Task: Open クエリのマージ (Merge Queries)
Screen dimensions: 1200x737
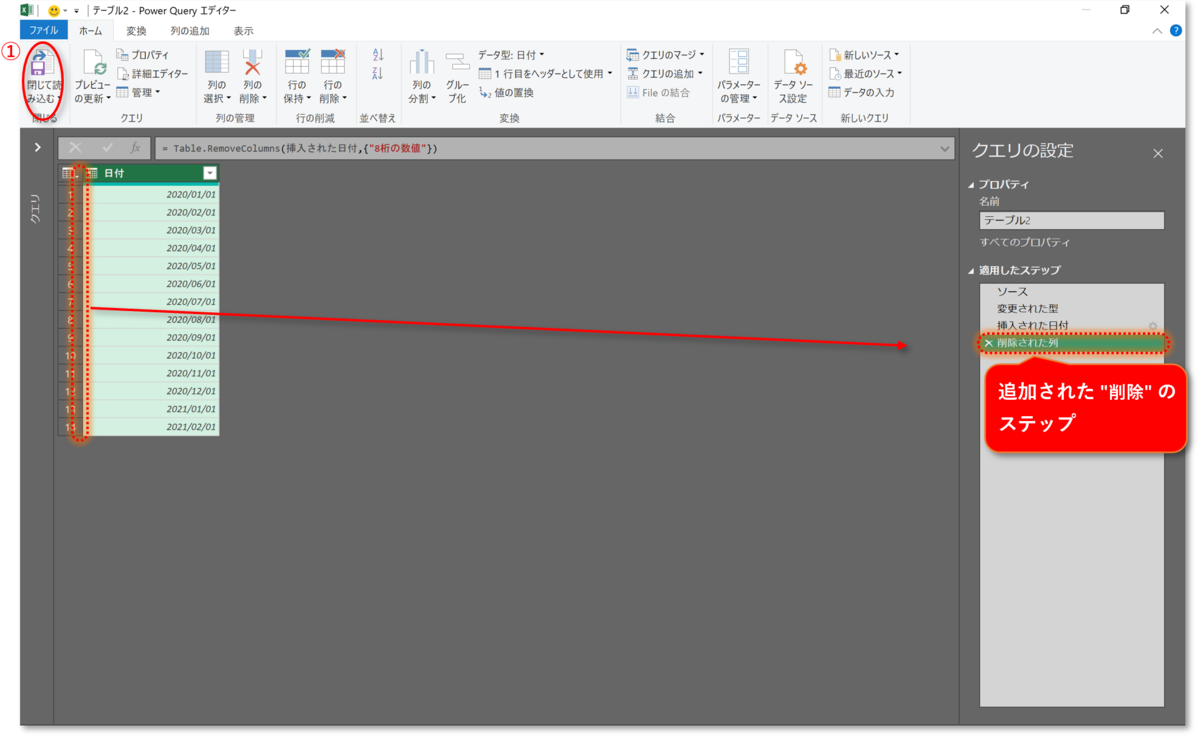Action: [x=665, y=55]
